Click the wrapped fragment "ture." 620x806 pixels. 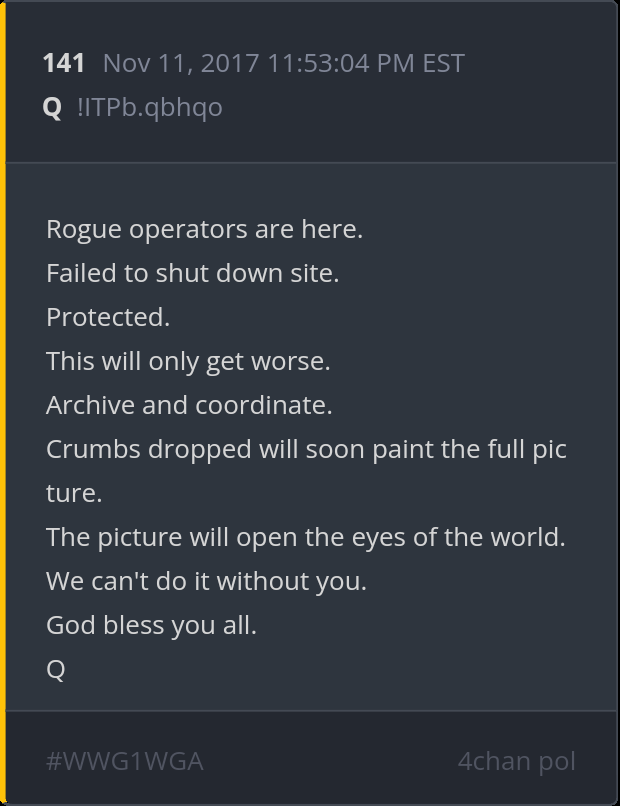pos(74,493)
